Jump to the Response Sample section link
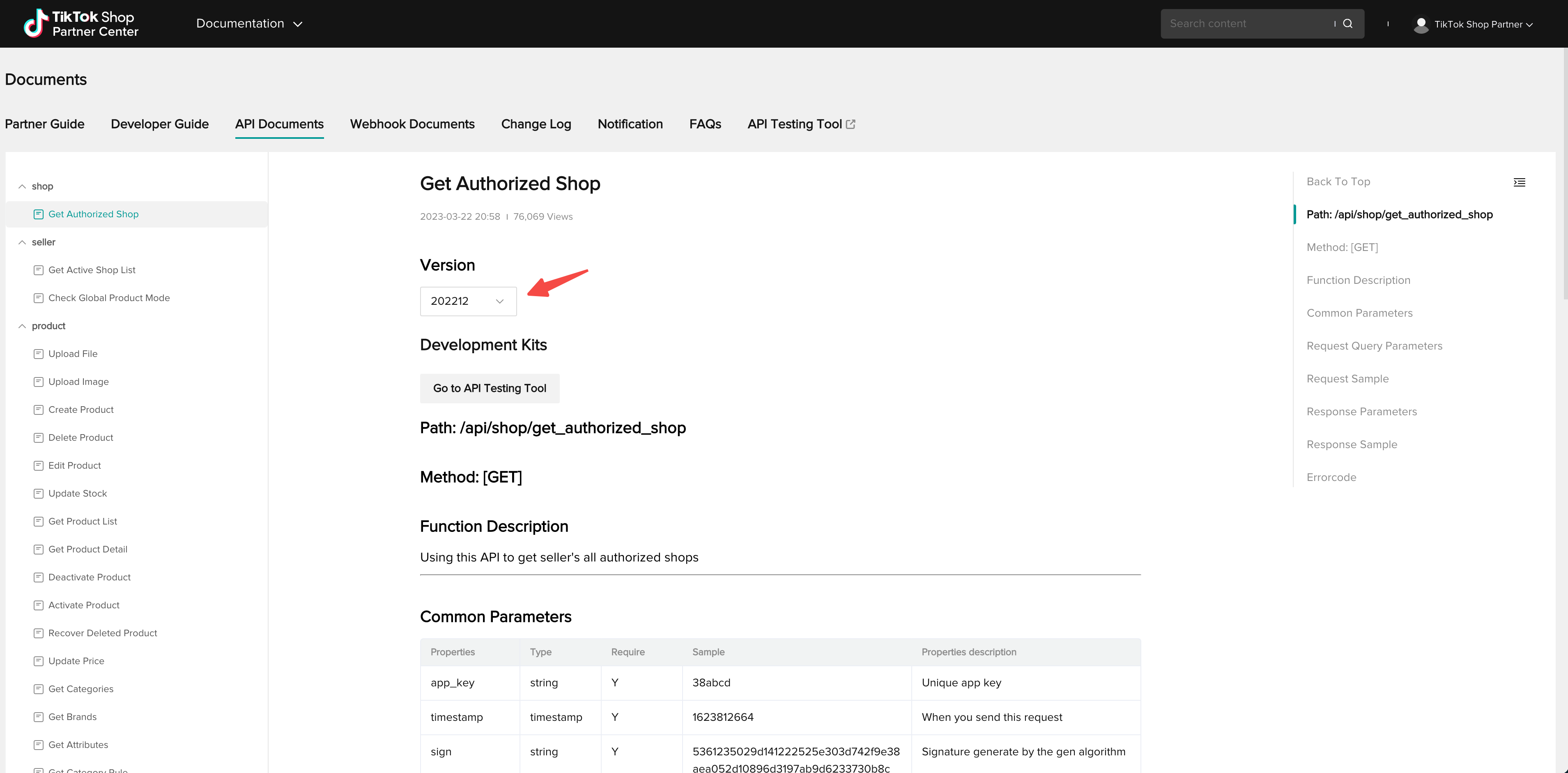Screen dimensions: 1568x773 click(x=1351, y=444)
